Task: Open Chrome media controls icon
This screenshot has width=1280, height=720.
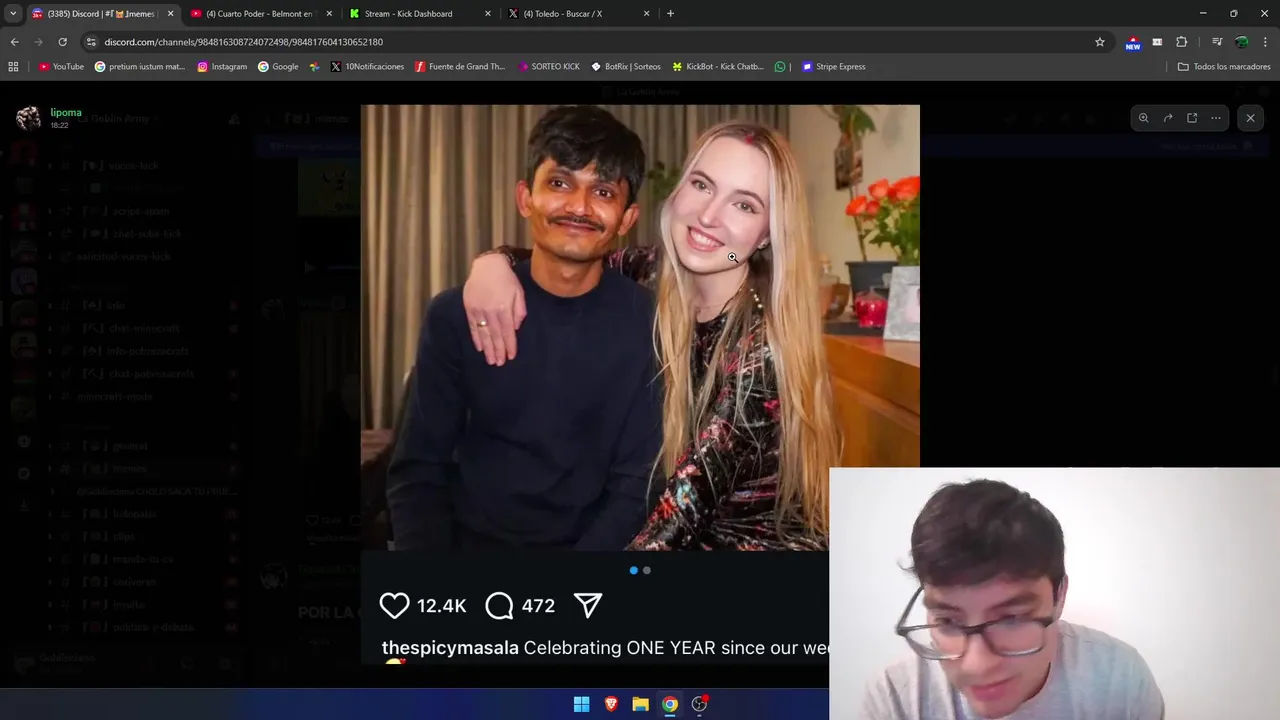Action: pos(1217,42)
